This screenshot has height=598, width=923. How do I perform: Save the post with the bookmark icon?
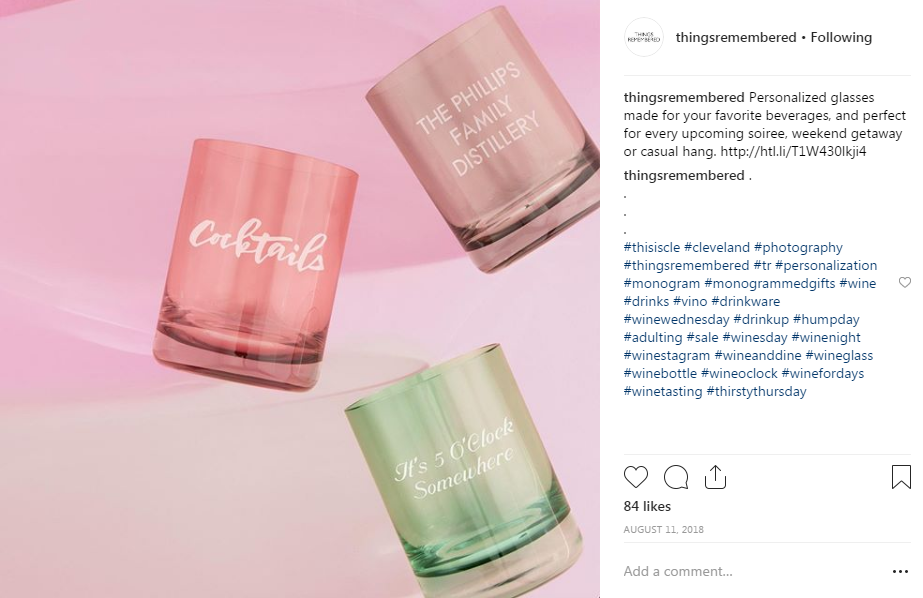click(901, 477)
